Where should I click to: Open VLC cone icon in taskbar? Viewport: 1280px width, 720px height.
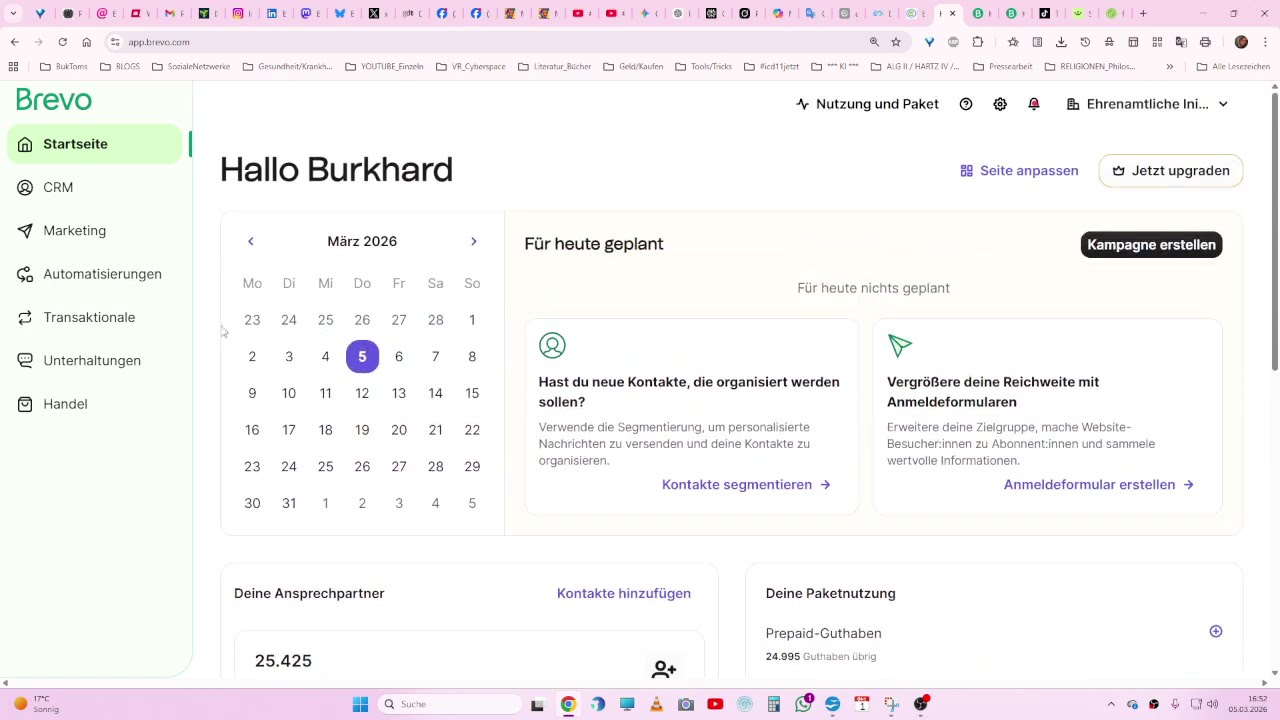click(x=656, y=704)
